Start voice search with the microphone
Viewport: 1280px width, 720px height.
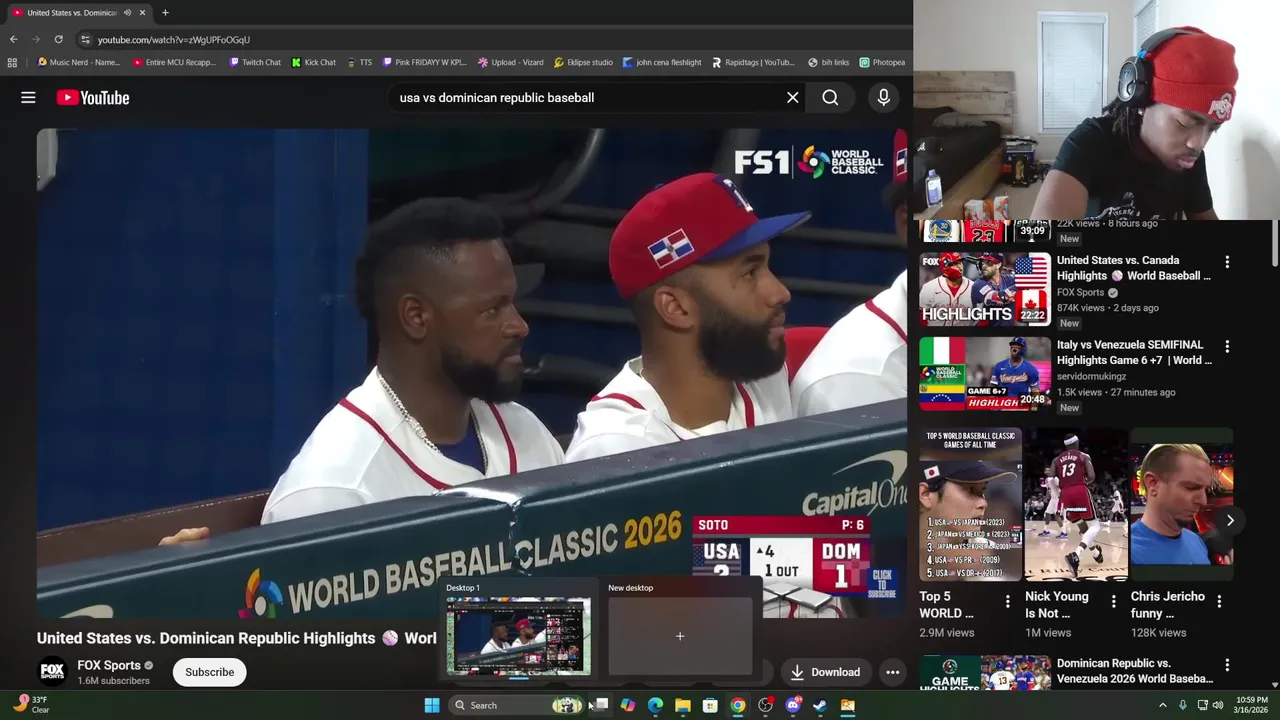(x=883, y=98)
